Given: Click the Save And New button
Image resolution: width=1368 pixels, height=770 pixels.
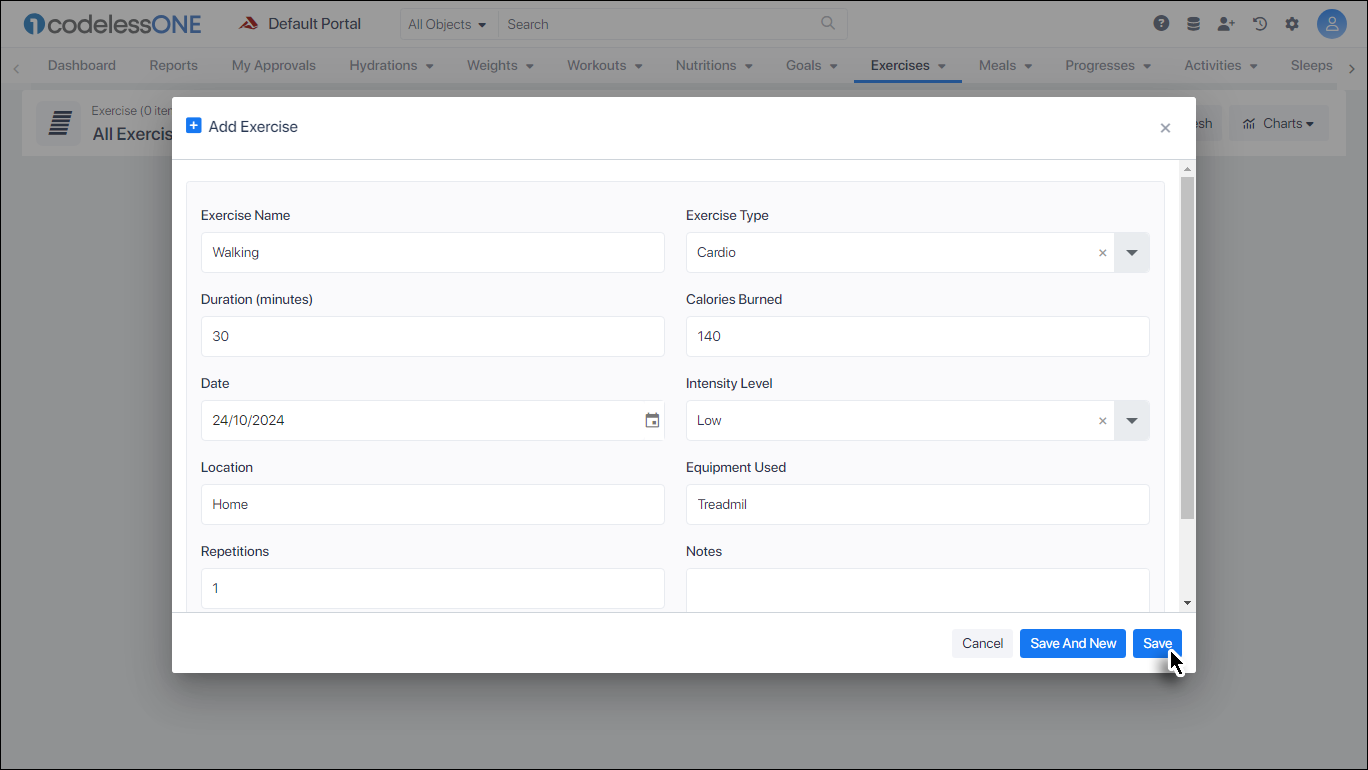Looking at the screenshot, I should pyautogui.click(x=1072, y=643).
